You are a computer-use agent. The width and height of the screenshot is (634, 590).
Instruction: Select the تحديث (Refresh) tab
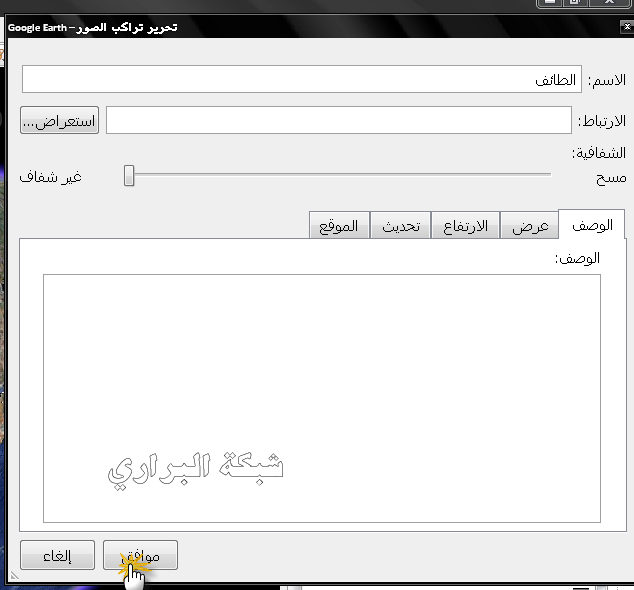pos(400,226)
